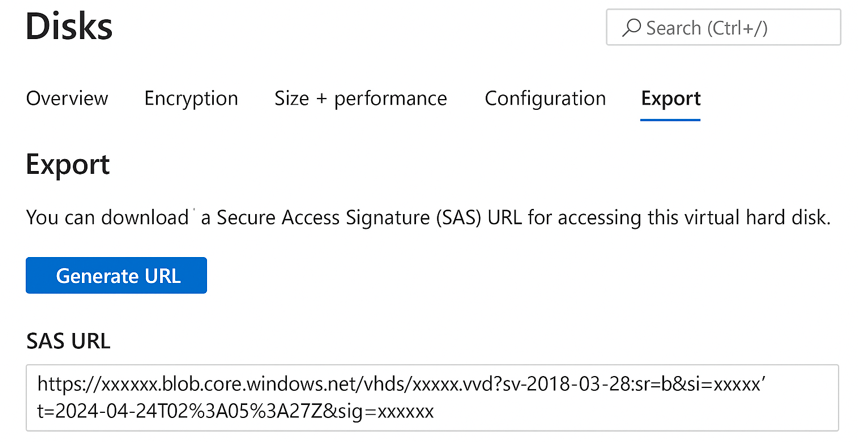858x442 pixels.
Task: Select the Size + performance tab
Action: pyautogui.click(x=360, y=98)
